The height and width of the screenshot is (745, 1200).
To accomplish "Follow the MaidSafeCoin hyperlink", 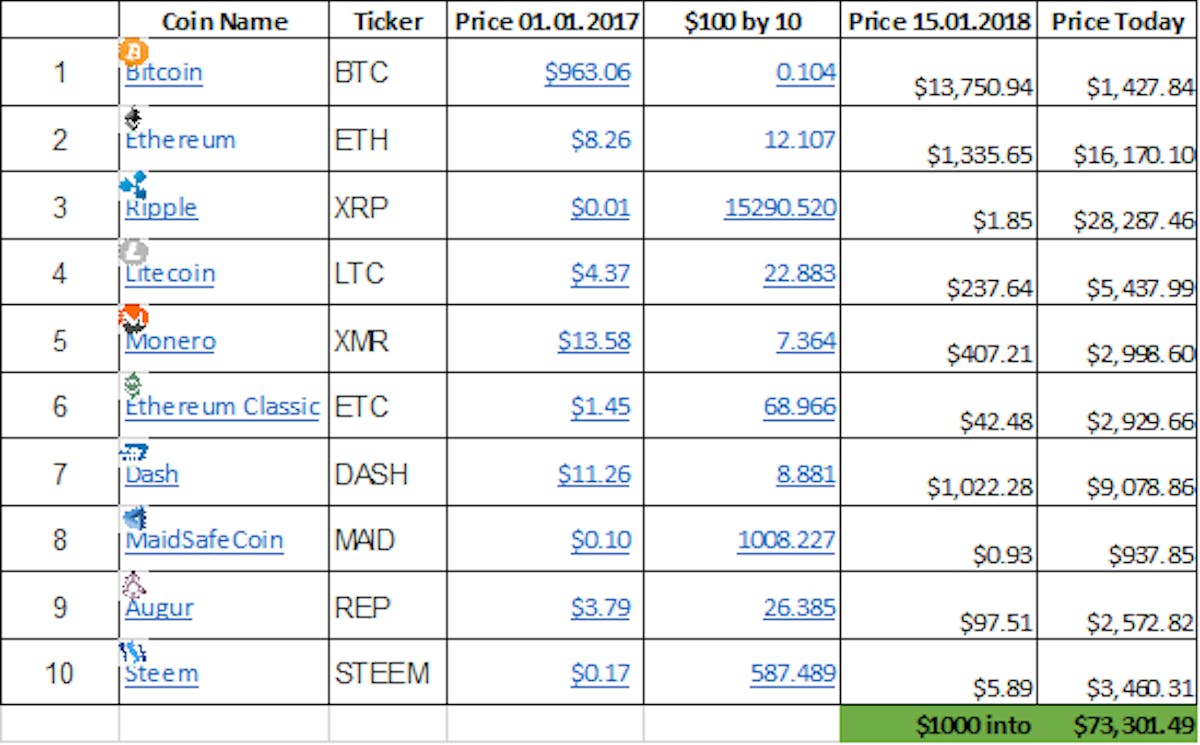I will coord(204,541).
